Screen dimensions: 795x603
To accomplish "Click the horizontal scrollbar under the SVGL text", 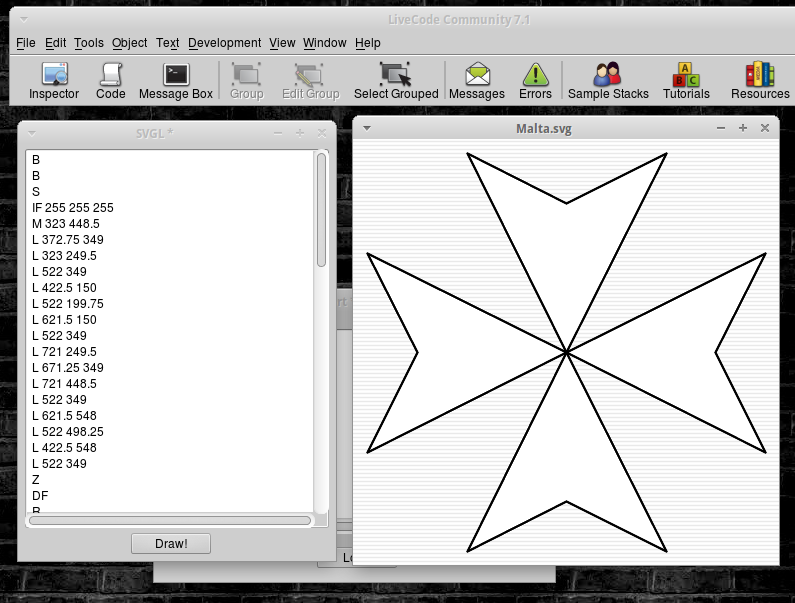I will click(170, 520).
